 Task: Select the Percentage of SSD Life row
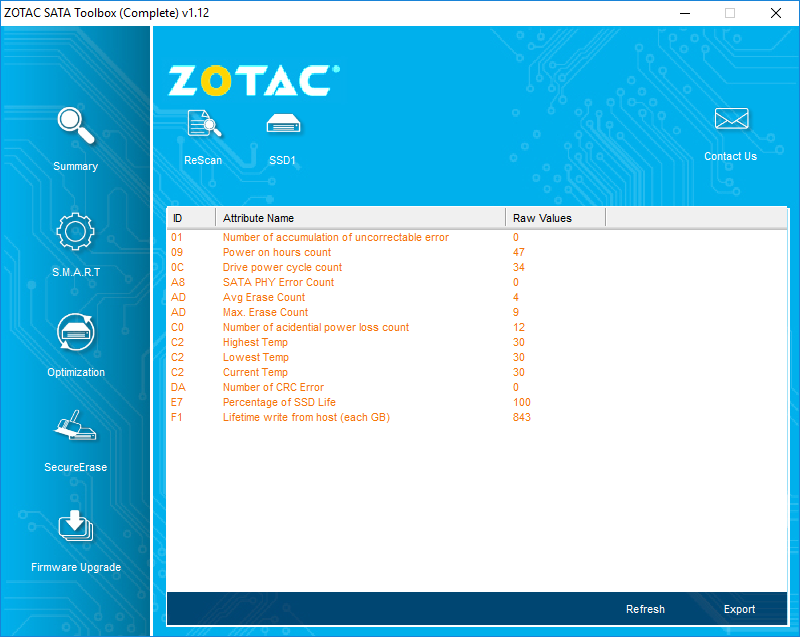click(x=477, y=402)
